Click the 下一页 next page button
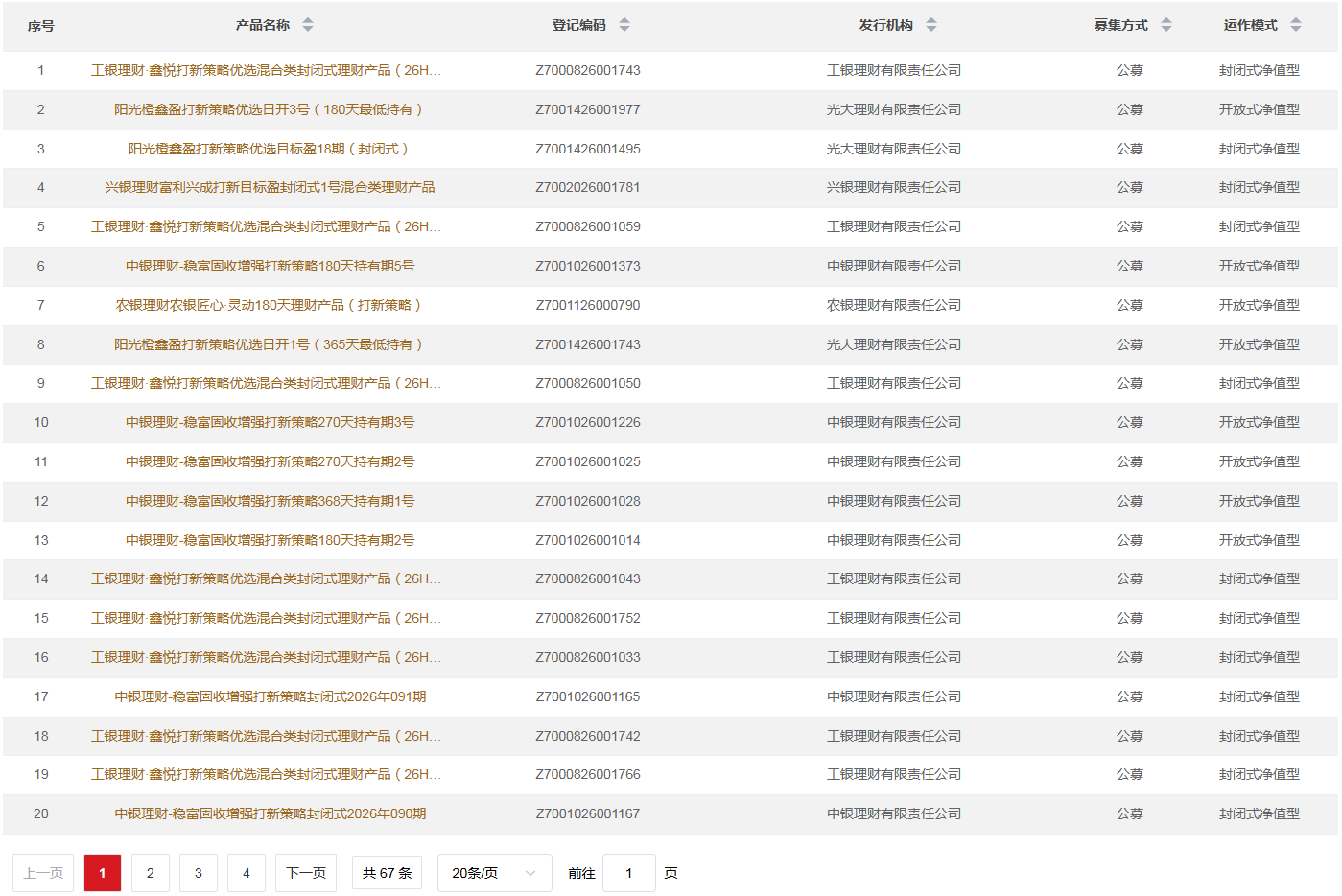Screen dimensions: 1342x896 pos(306,873)
